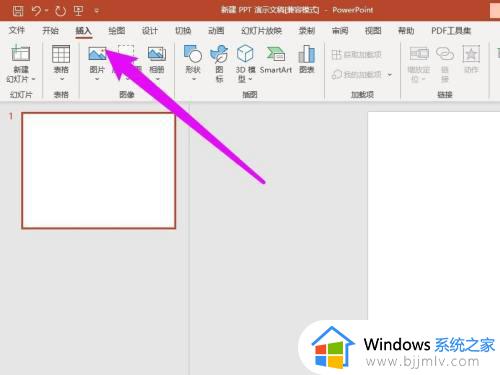Expand the 新建幻灯片 dropdown arrow
Image resolution: width=500 pixels, height=375 pixels.
33,79
